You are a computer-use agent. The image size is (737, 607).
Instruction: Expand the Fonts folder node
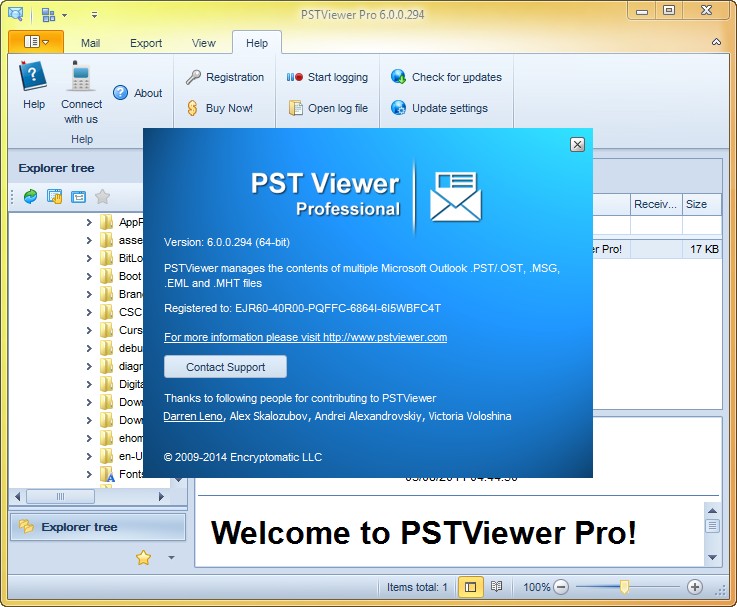point(89,474)
